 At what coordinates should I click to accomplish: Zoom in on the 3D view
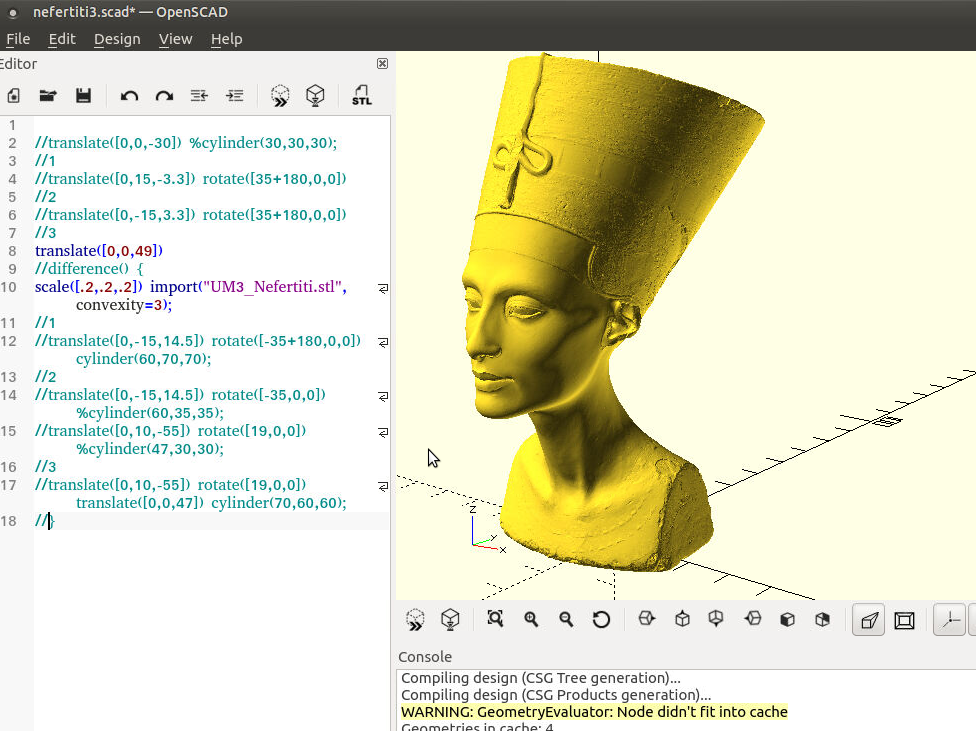coord(531,619)
